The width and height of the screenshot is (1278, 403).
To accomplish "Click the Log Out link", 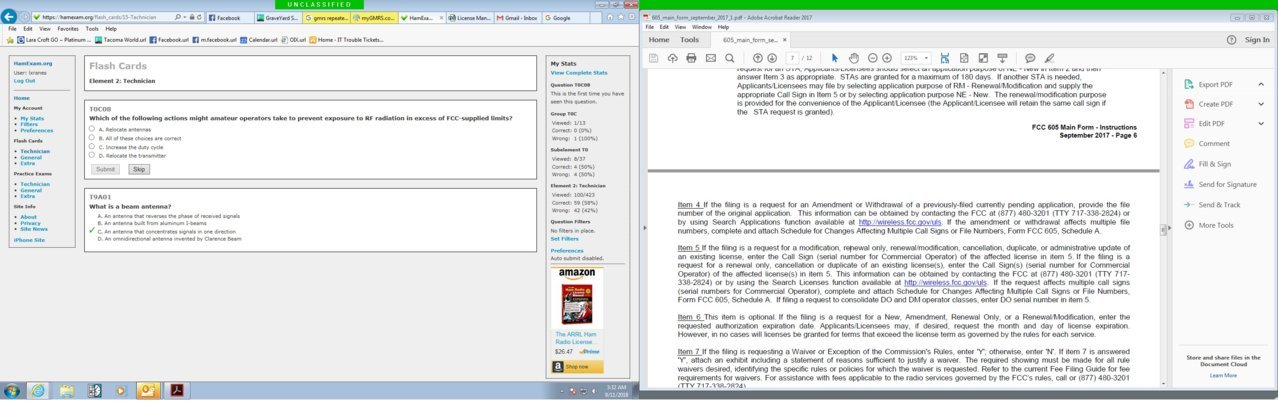I will click(24, 81).
